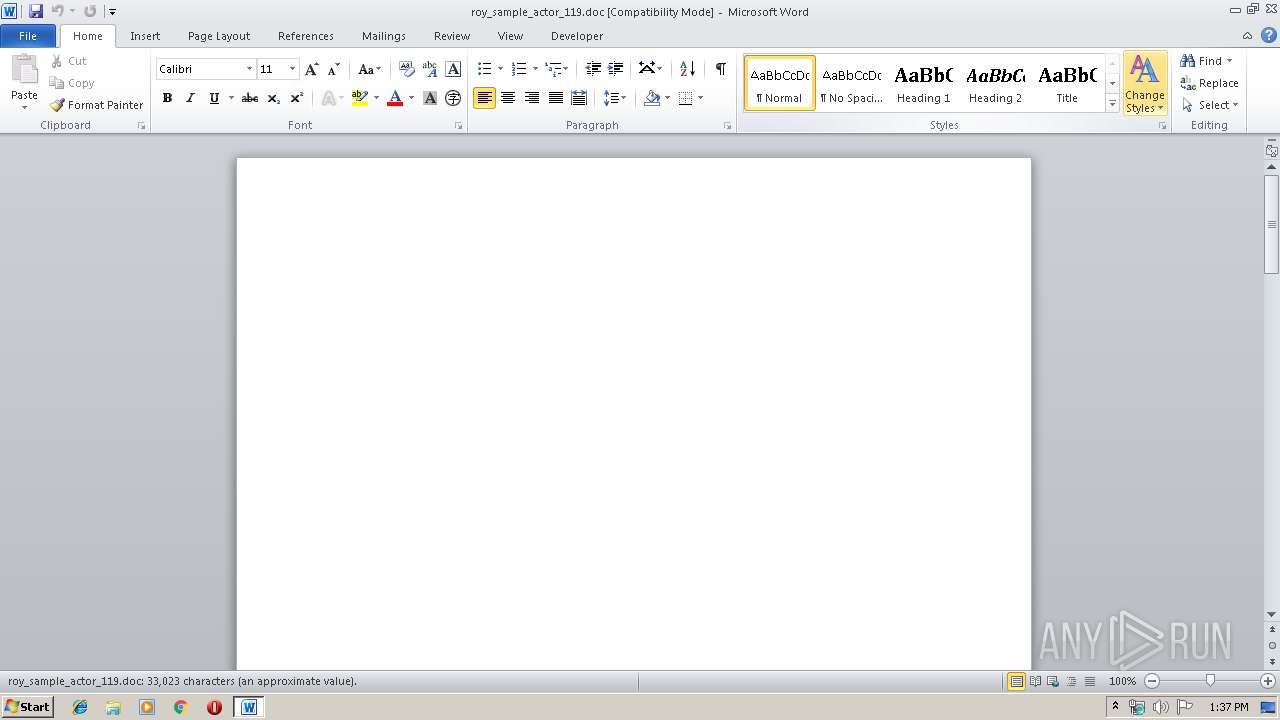Click the zoom slider handle
The width and height of the screenshot is (1280, 720).
point(1210,681)
